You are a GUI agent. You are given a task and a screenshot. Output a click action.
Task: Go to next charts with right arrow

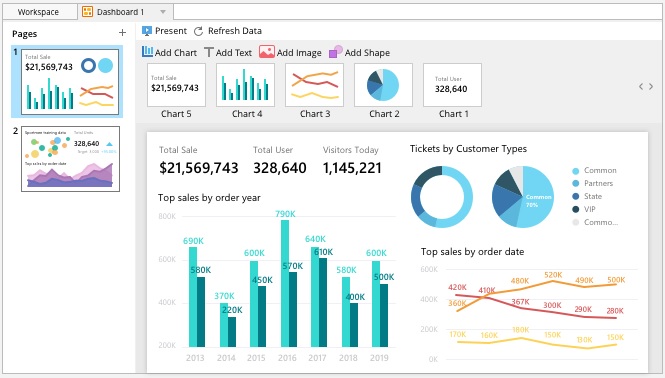(x=651, y=87)
